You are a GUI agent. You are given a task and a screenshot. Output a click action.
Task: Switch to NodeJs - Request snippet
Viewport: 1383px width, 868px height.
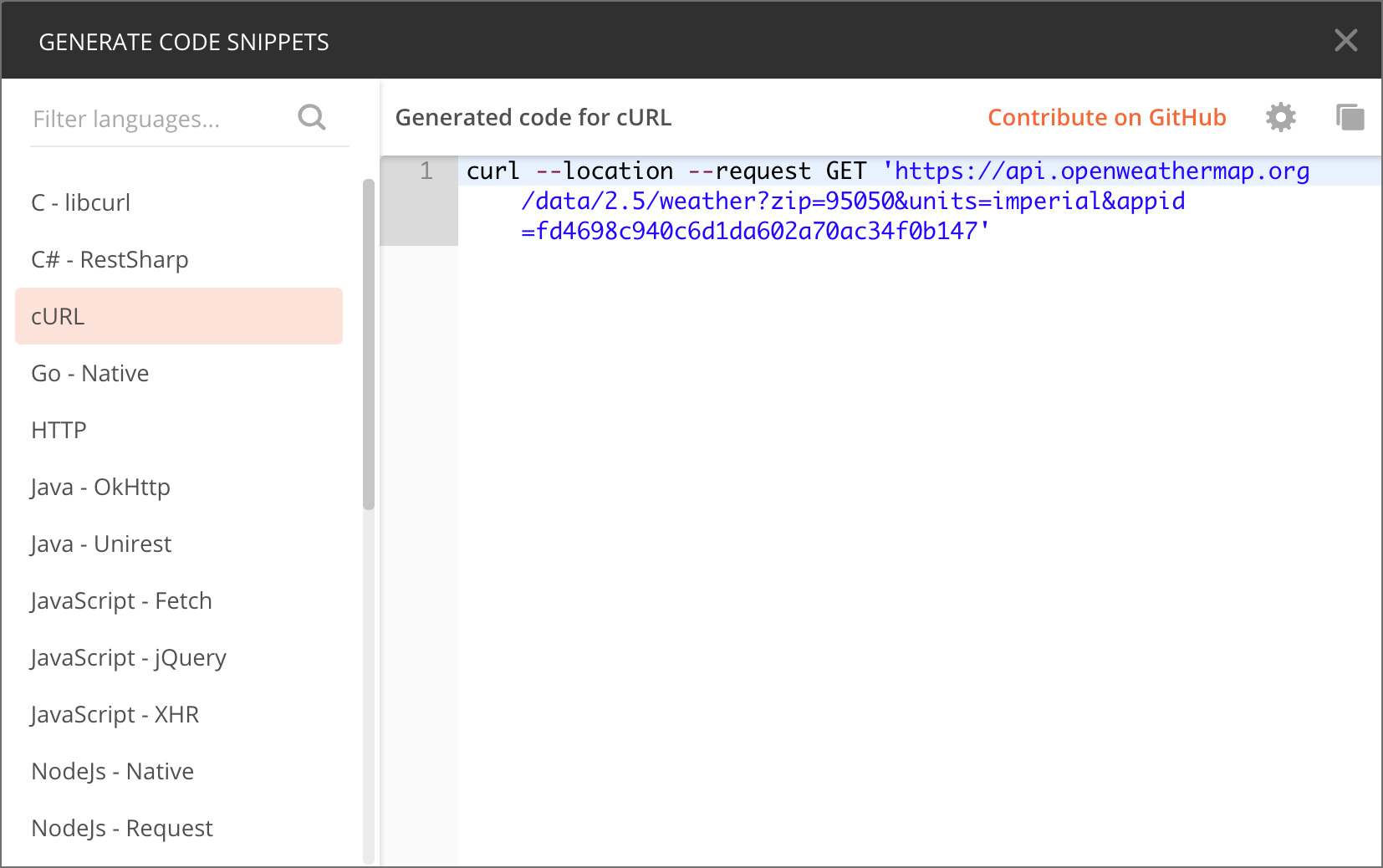click(x=121, y=828)
